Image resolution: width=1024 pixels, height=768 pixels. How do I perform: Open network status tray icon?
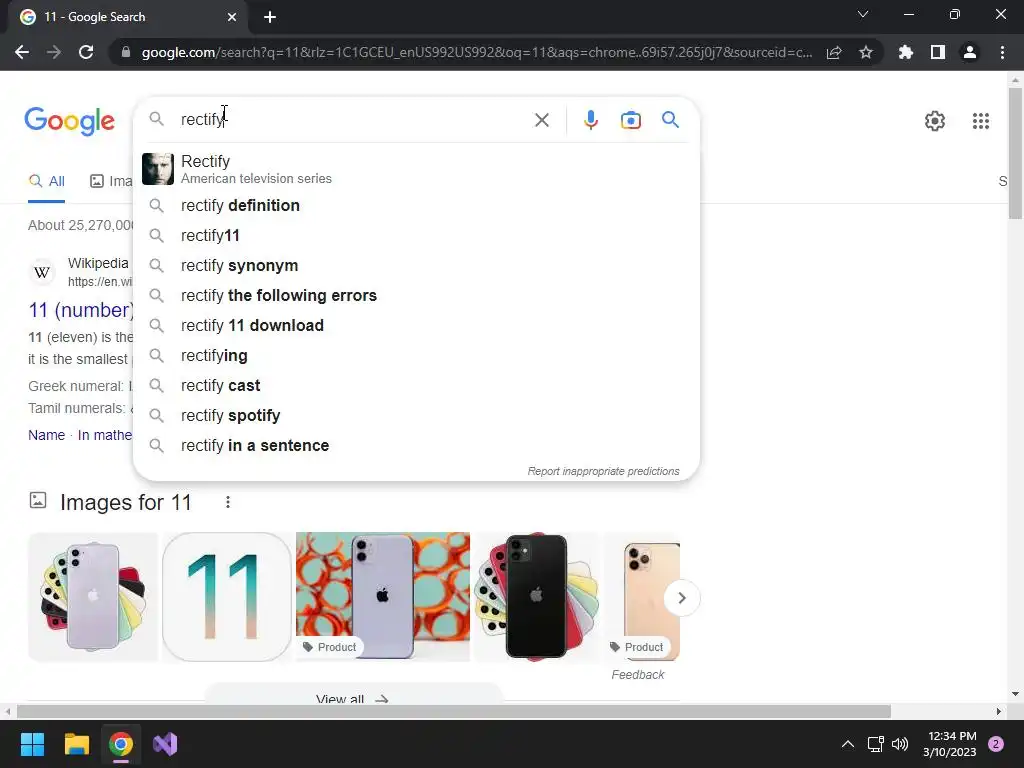pyautogui.click(x=875, y=744)
